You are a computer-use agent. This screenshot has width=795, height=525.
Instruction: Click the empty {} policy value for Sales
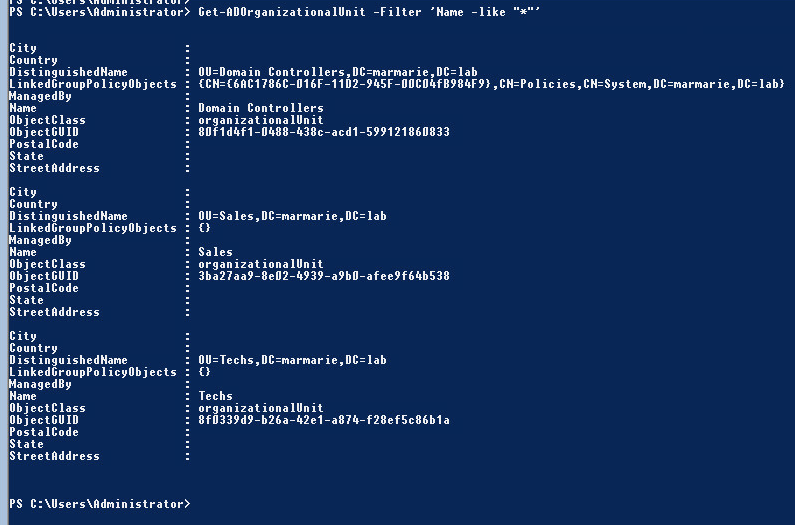(x=205, y=228)
